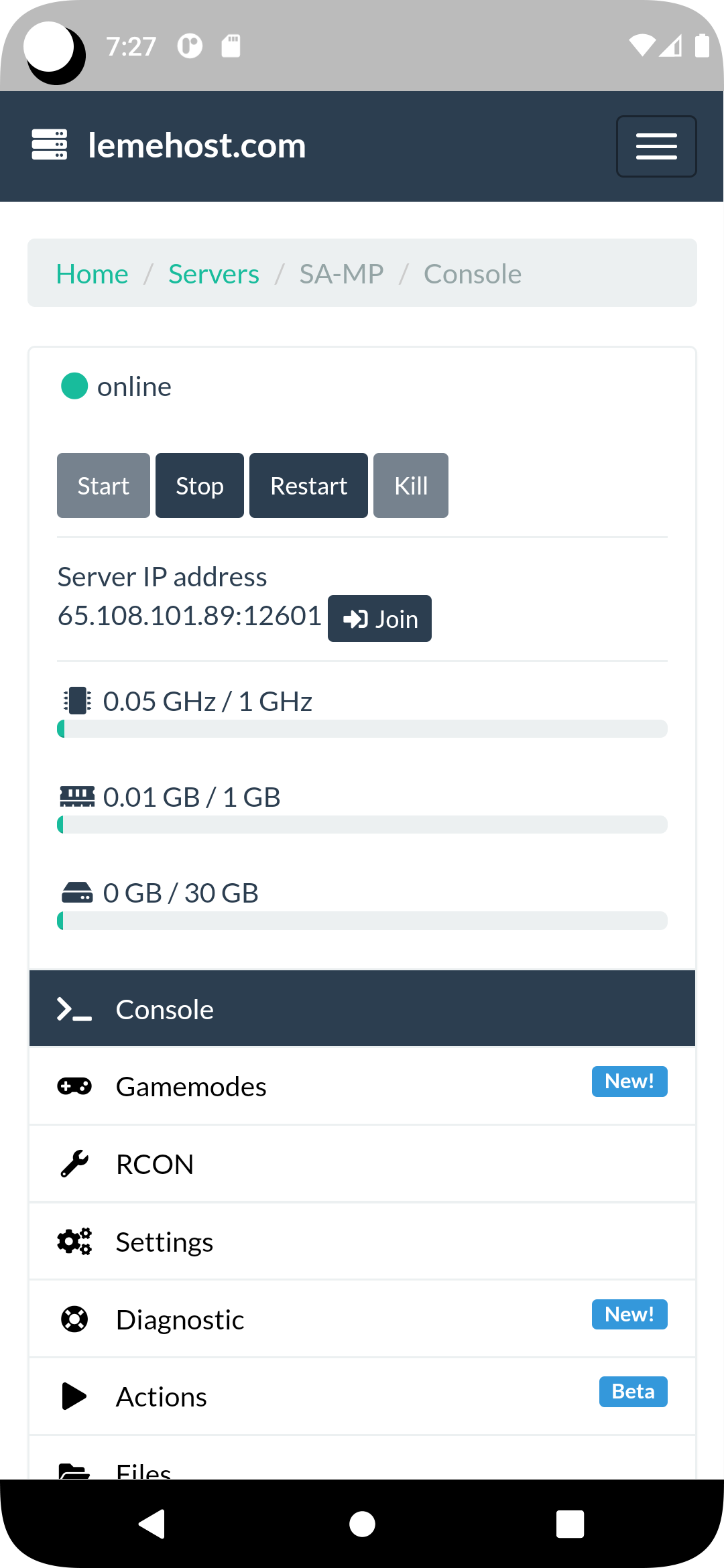Open the RCON menu item
This screenshot has width=724, height=1568.
(x=362, y=1164)
